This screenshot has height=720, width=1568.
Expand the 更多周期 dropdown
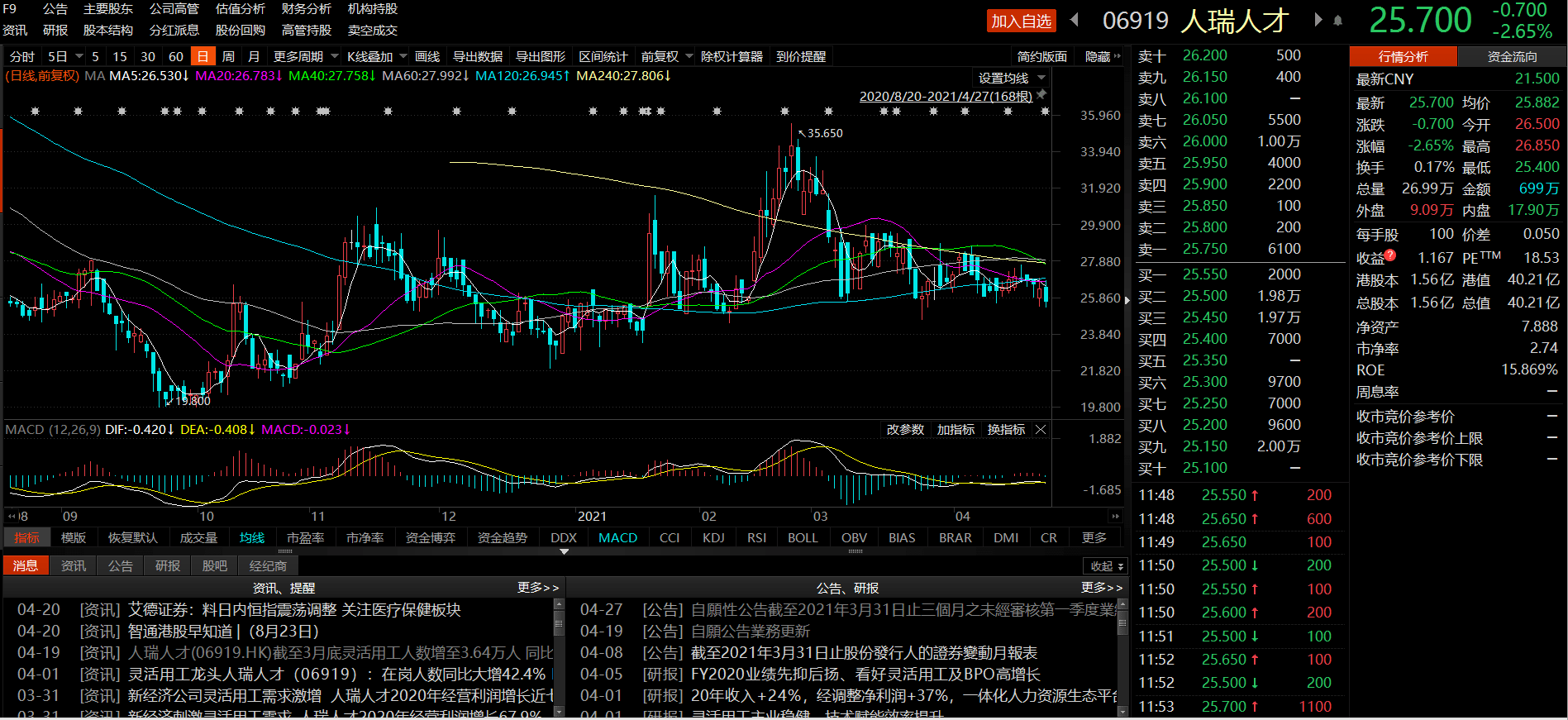[x=335, y=56]
